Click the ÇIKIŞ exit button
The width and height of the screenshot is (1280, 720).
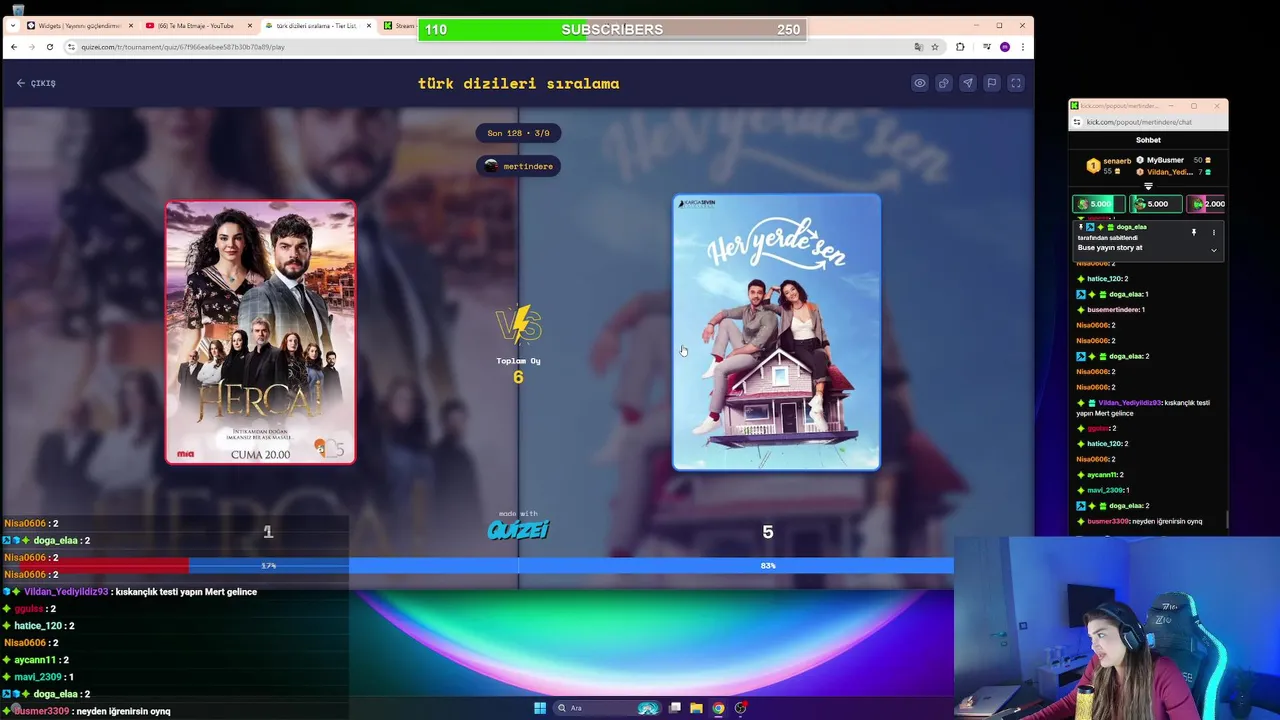36,83
